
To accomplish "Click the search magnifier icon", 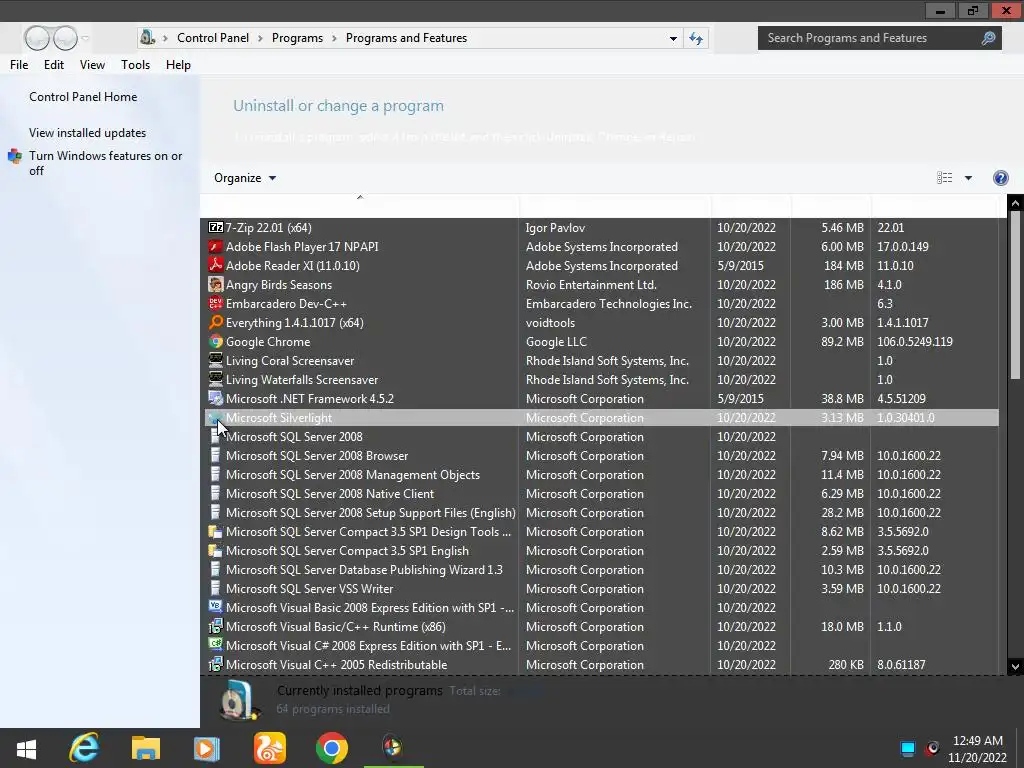I will click(988, 38).
